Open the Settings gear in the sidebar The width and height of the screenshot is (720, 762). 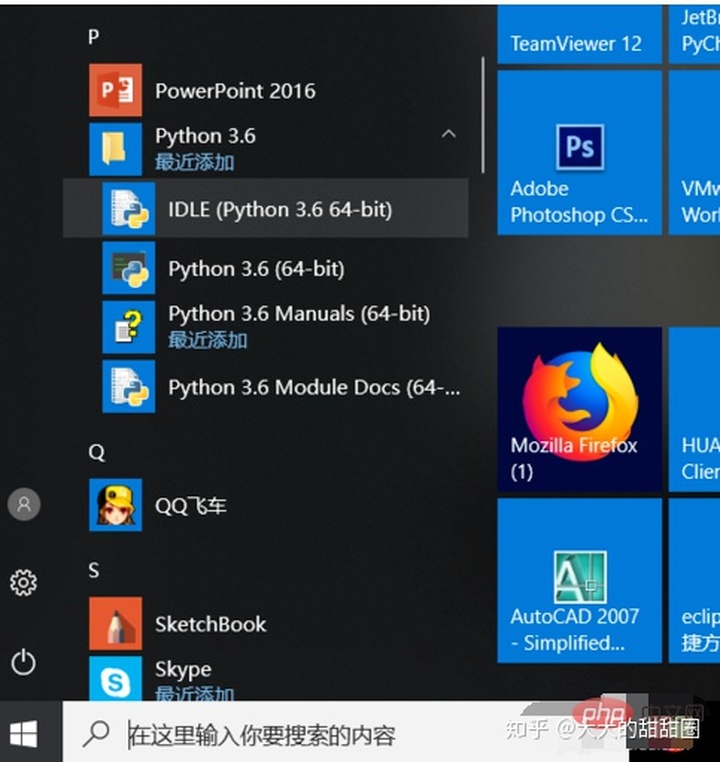[x=23, y=583]
